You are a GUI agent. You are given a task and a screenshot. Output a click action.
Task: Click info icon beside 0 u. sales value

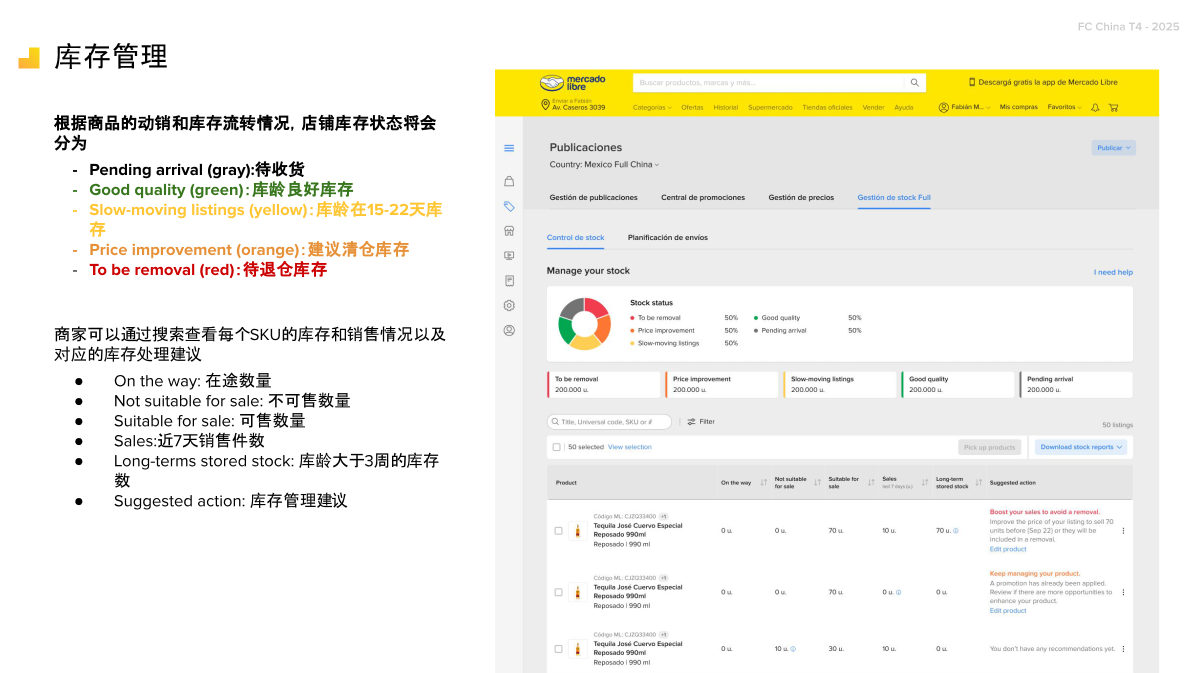[899, 592]
